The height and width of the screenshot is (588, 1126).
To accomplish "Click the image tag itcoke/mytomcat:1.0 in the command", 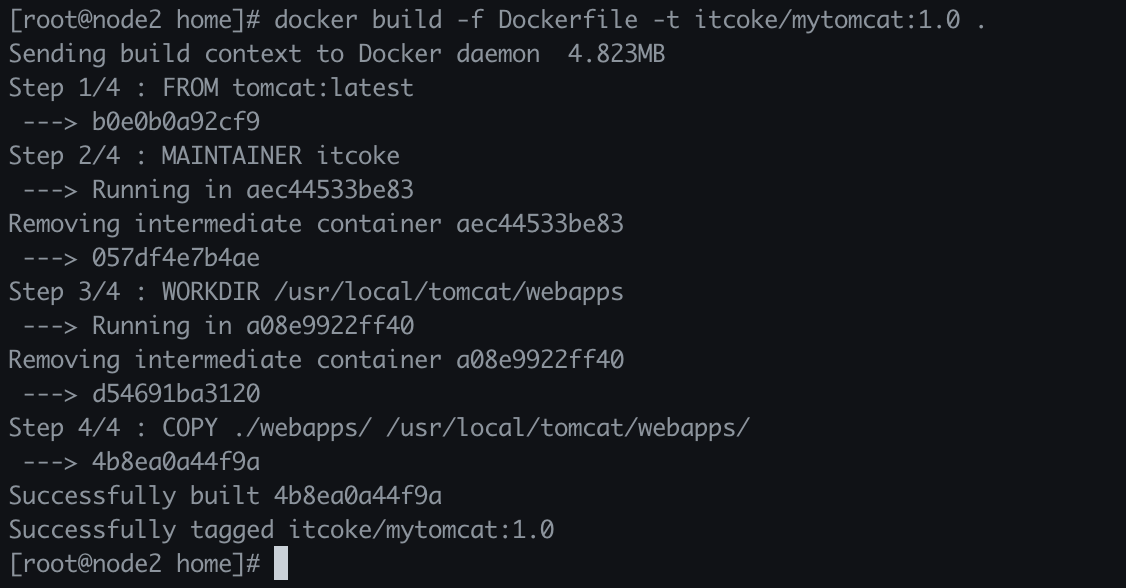I will click(827, 20).
